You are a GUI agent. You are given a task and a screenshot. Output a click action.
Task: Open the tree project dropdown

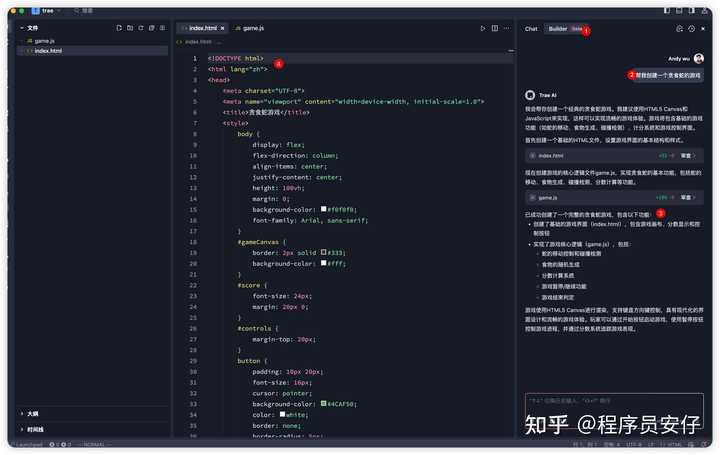(x=47, y=11)
